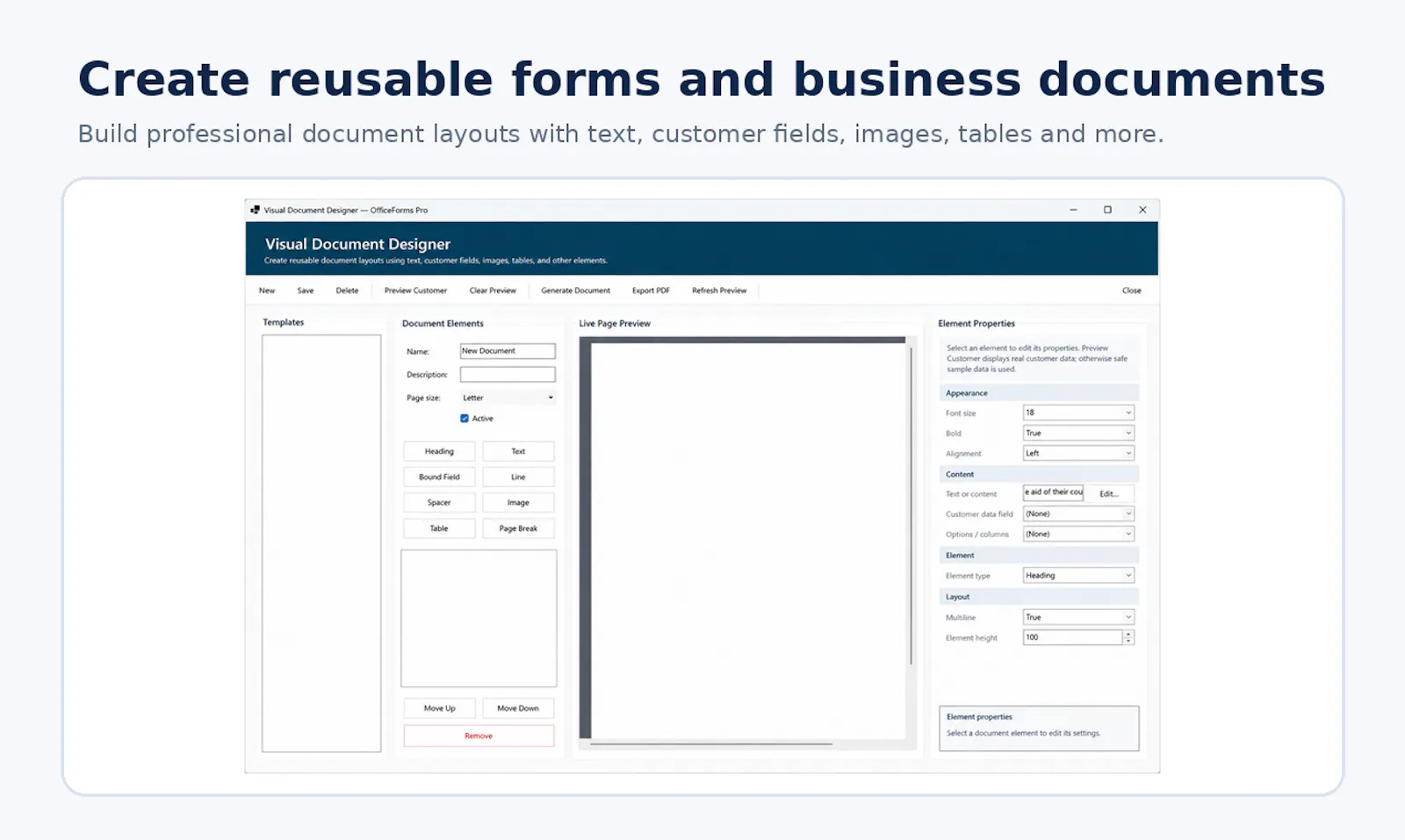This screenshot has width=1405, height=840.
Task: Click Export PDF
Action: pos(651,291)
